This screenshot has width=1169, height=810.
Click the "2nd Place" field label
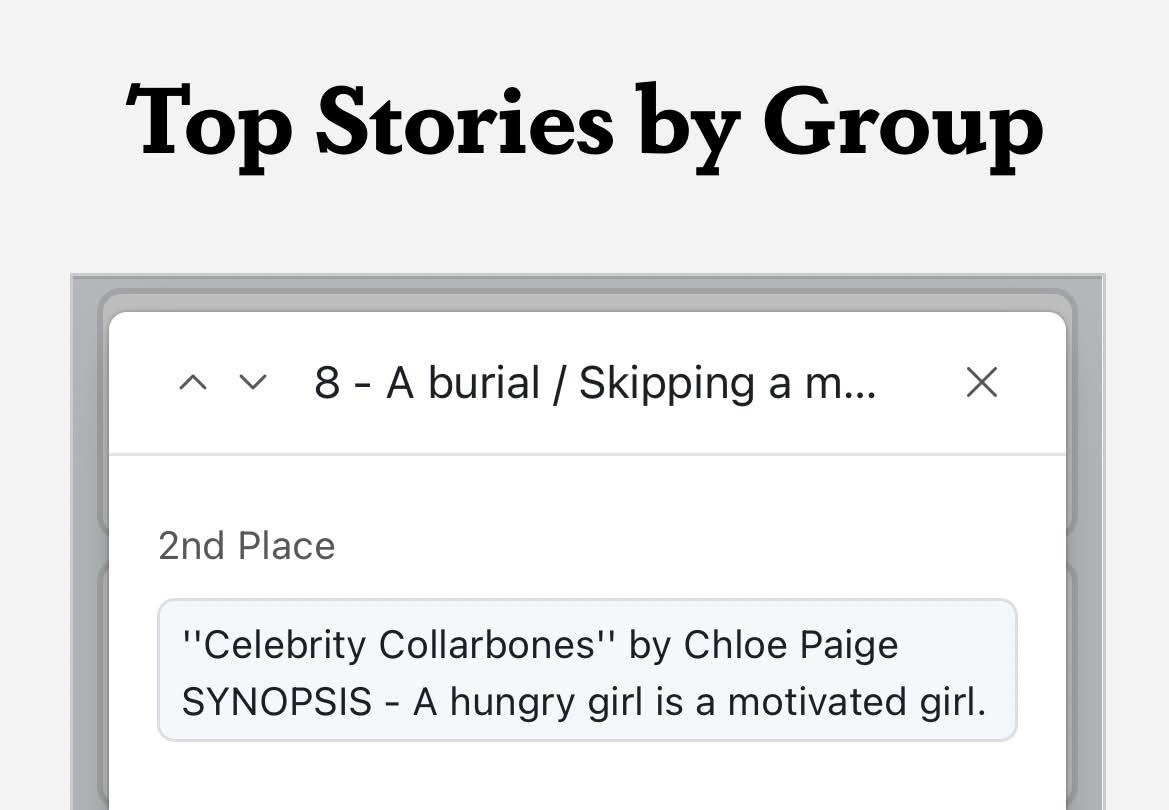[x=247, y=546]
